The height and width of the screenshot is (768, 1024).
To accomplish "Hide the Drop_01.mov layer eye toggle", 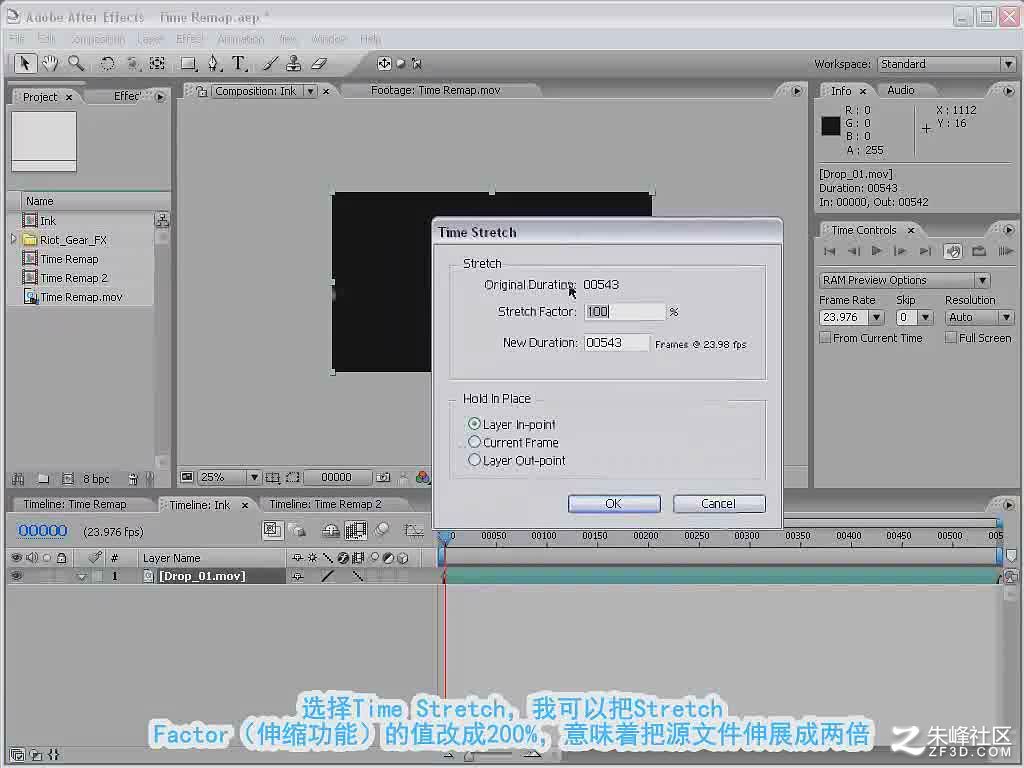I will point(17,576).
